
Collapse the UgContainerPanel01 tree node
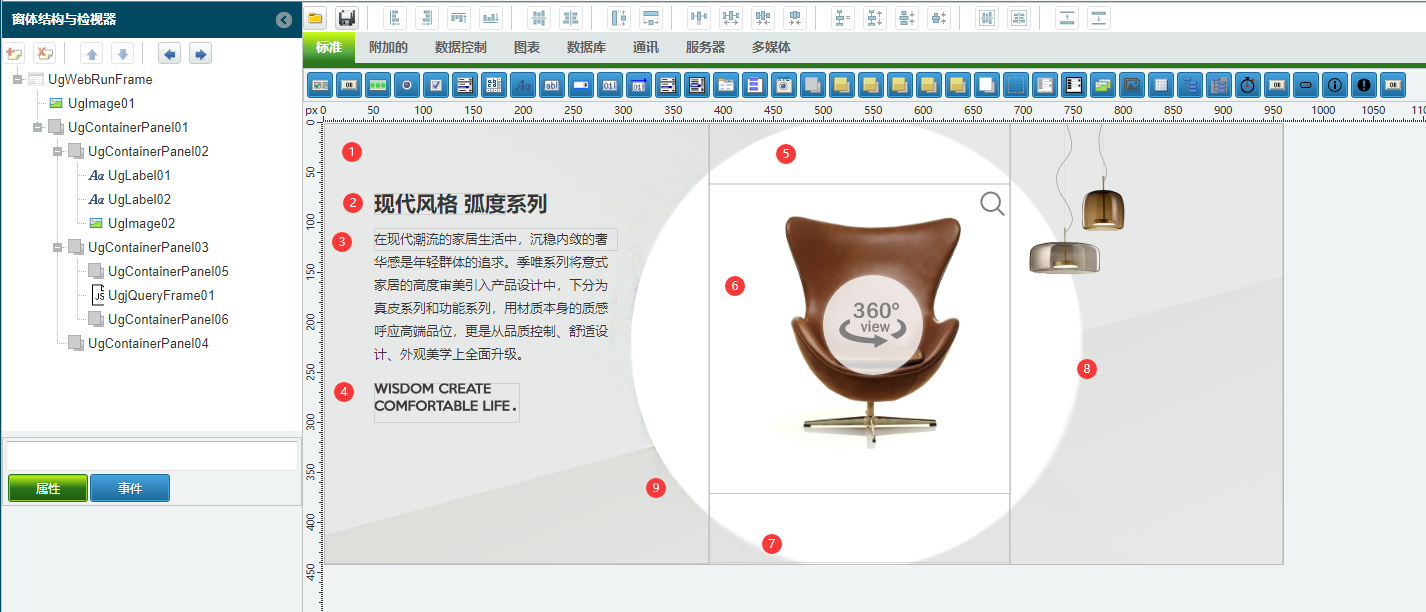click(37, 127)
